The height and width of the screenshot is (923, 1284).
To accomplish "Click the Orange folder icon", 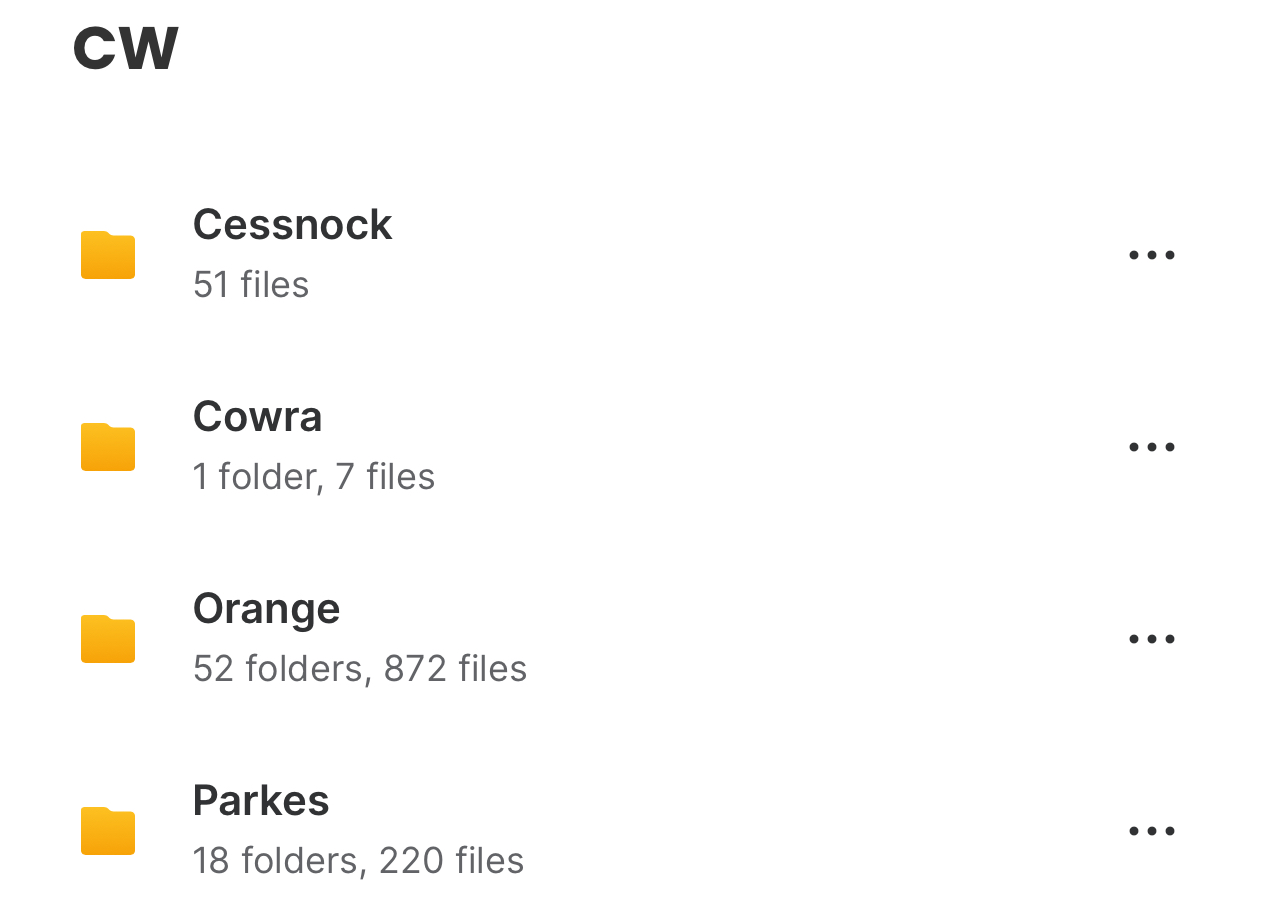I will pos(108,639).
